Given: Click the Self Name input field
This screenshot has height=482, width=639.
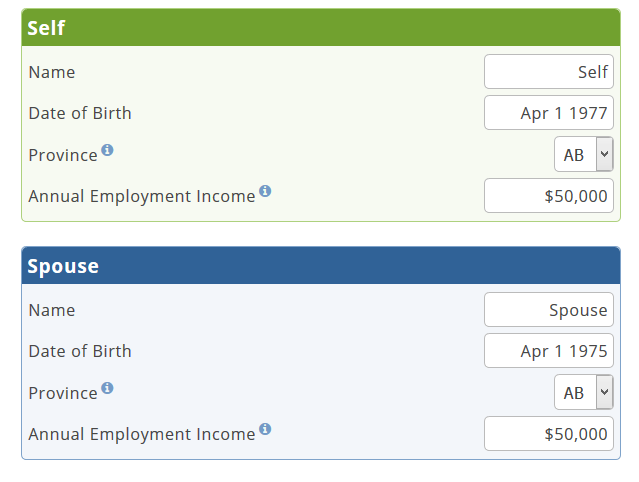Looking at the screenshot, I should pos(549,72).
